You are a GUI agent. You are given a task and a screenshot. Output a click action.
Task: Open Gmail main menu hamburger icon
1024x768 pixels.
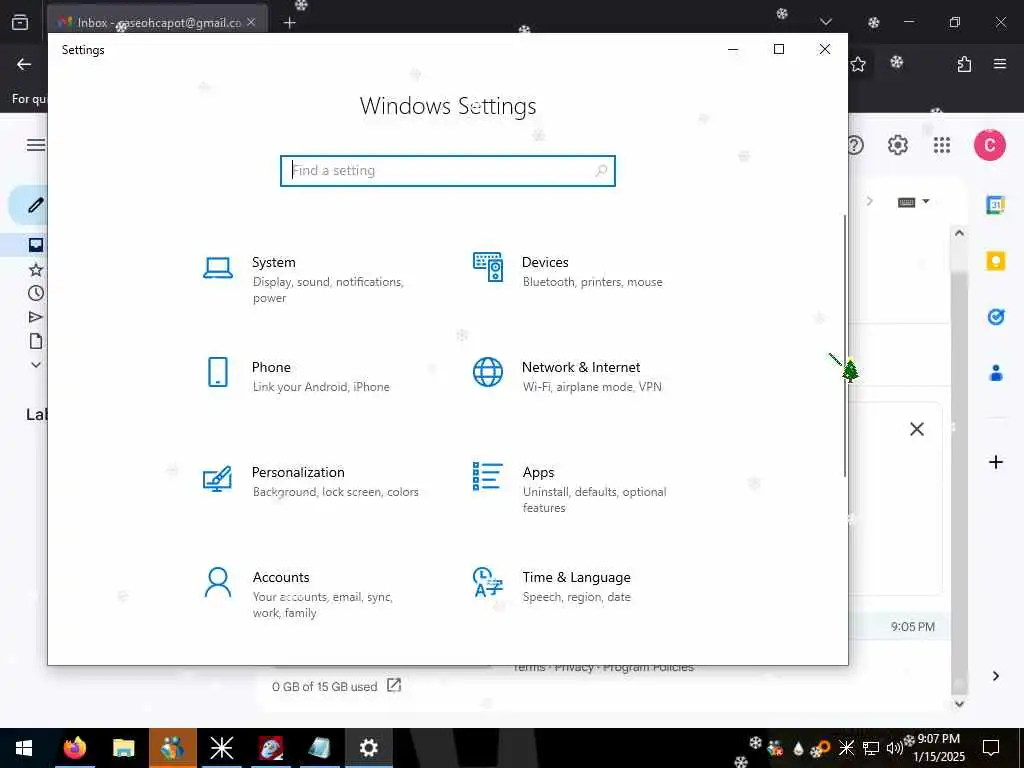click(36, 145)
